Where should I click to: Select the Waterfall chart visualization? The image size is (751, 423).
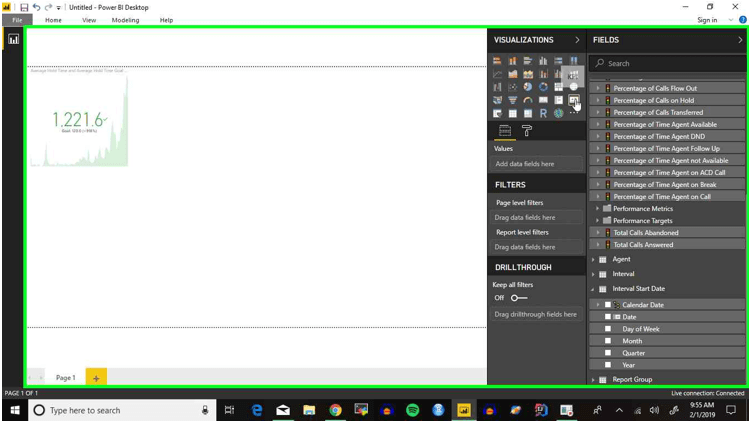coord(497,87)
